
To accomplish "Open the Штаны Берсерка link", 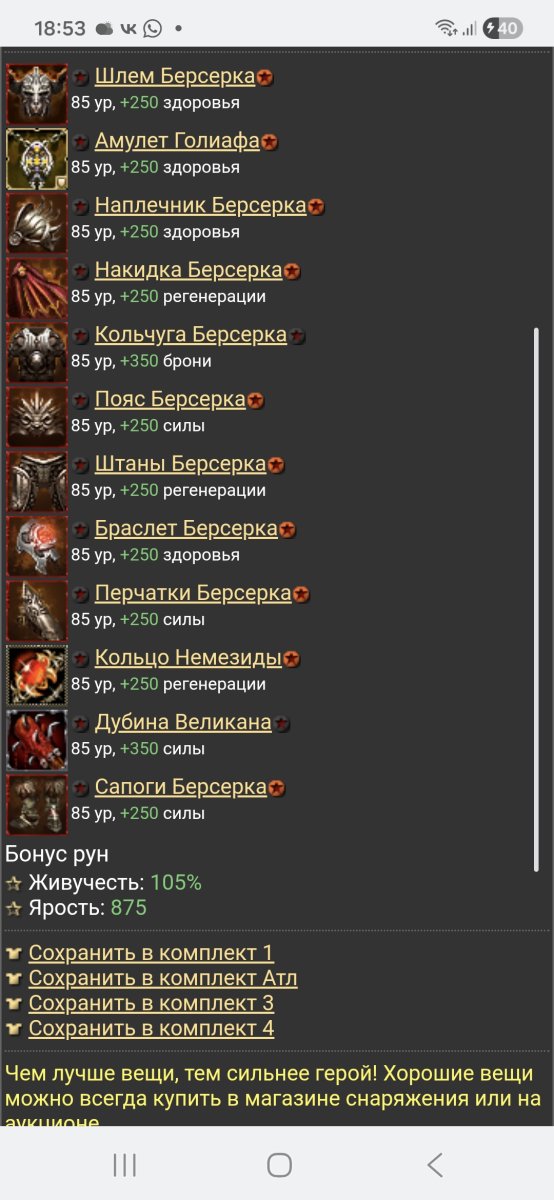I will 180,464.
